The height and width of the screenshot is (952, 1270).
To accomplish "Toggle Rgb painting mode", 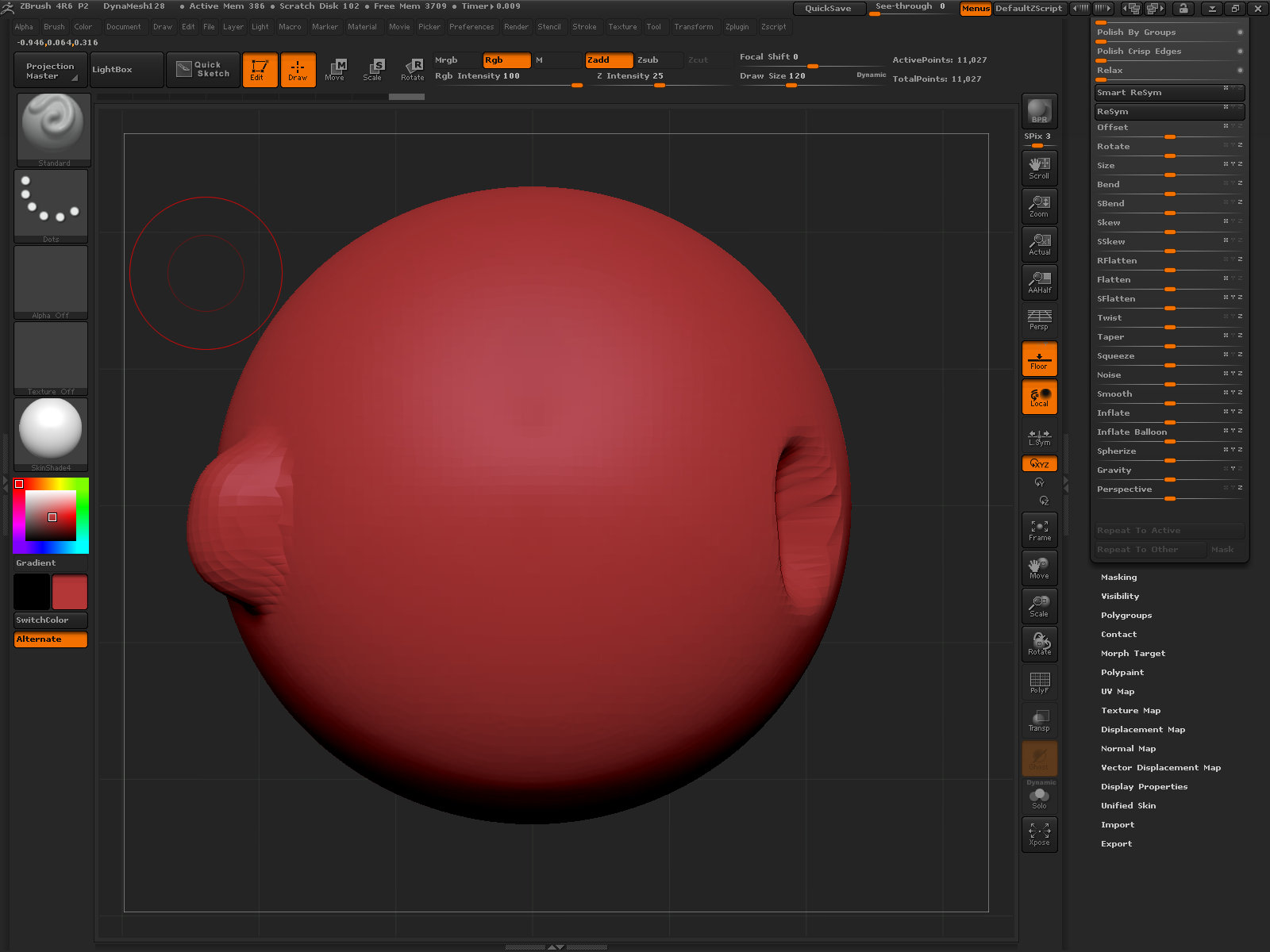I will pos(506,59).
